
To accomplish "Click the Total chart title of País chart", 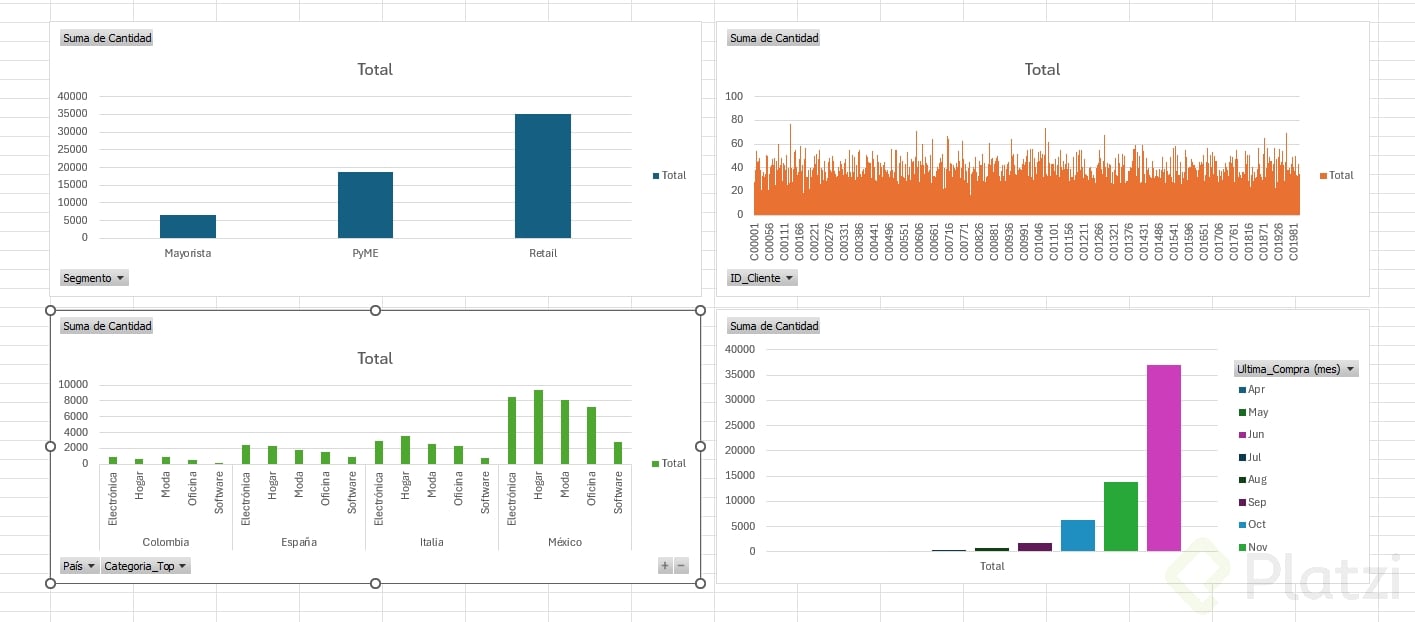I will [x=375, y=358].
